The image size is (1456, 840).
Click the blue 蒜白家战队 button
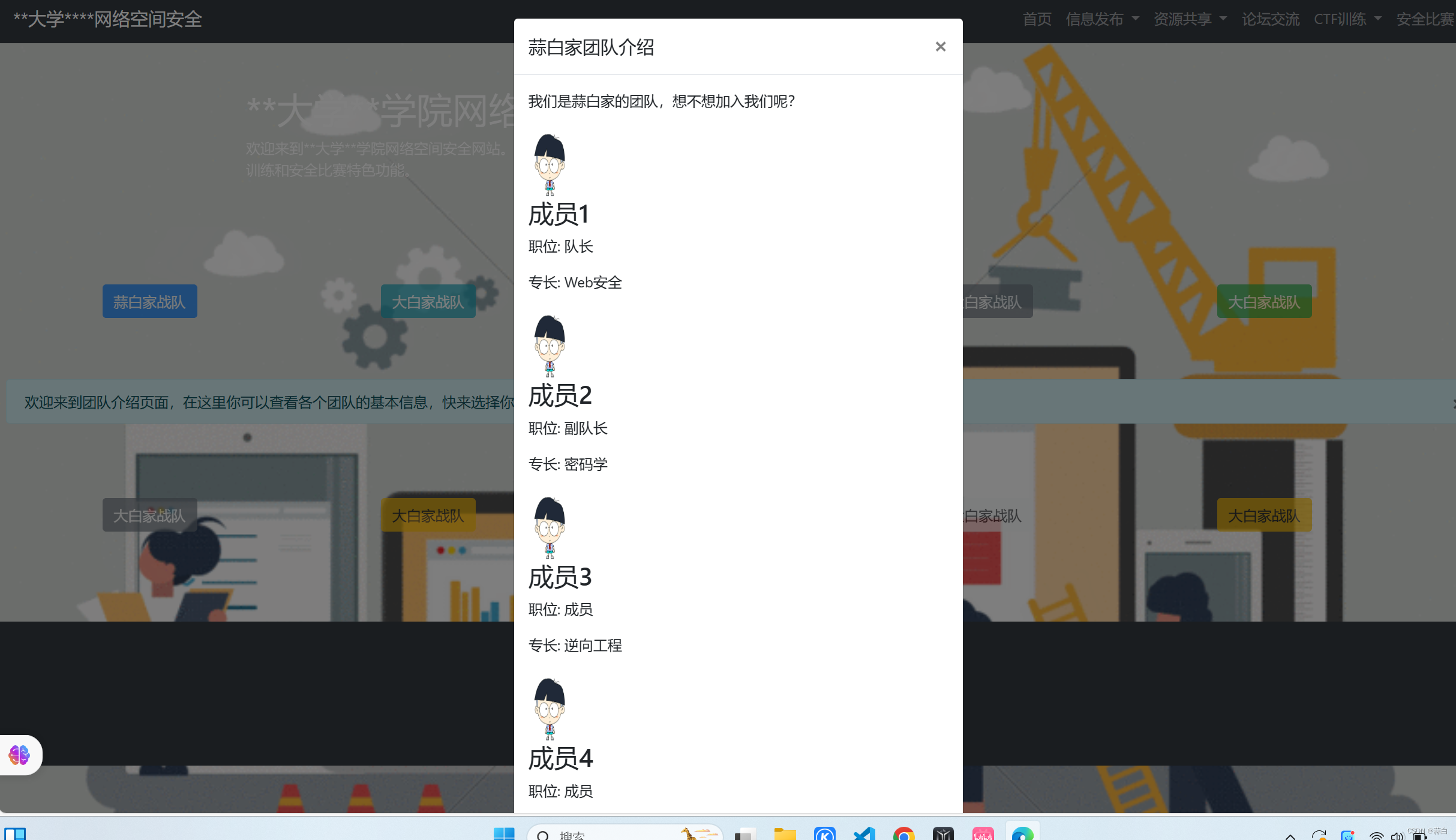coord(149,301)
